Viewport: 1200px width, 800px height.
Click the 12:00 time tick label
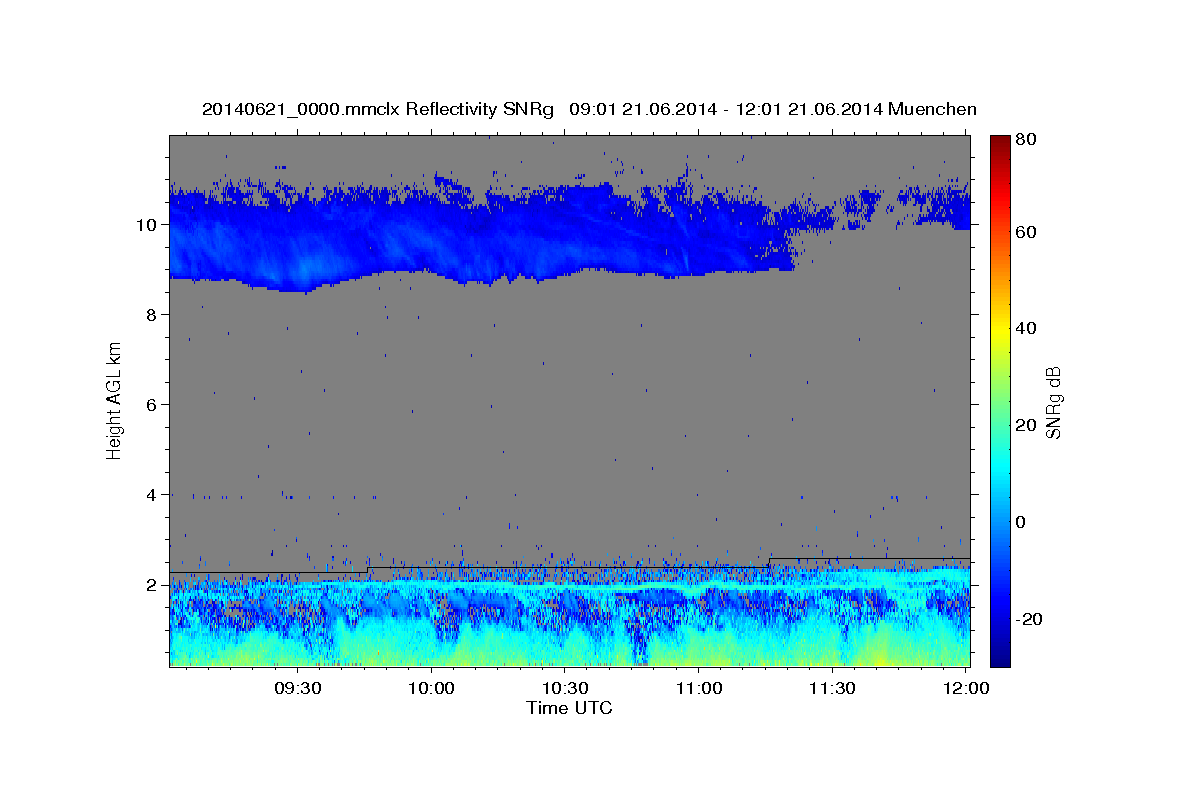point(965,688)
